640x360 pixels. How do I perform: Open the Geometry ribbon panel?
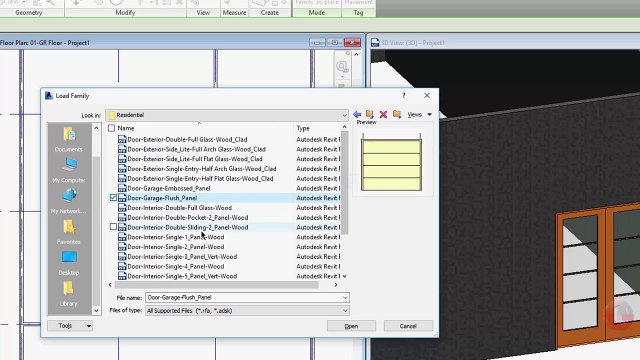tap(29, 13)
